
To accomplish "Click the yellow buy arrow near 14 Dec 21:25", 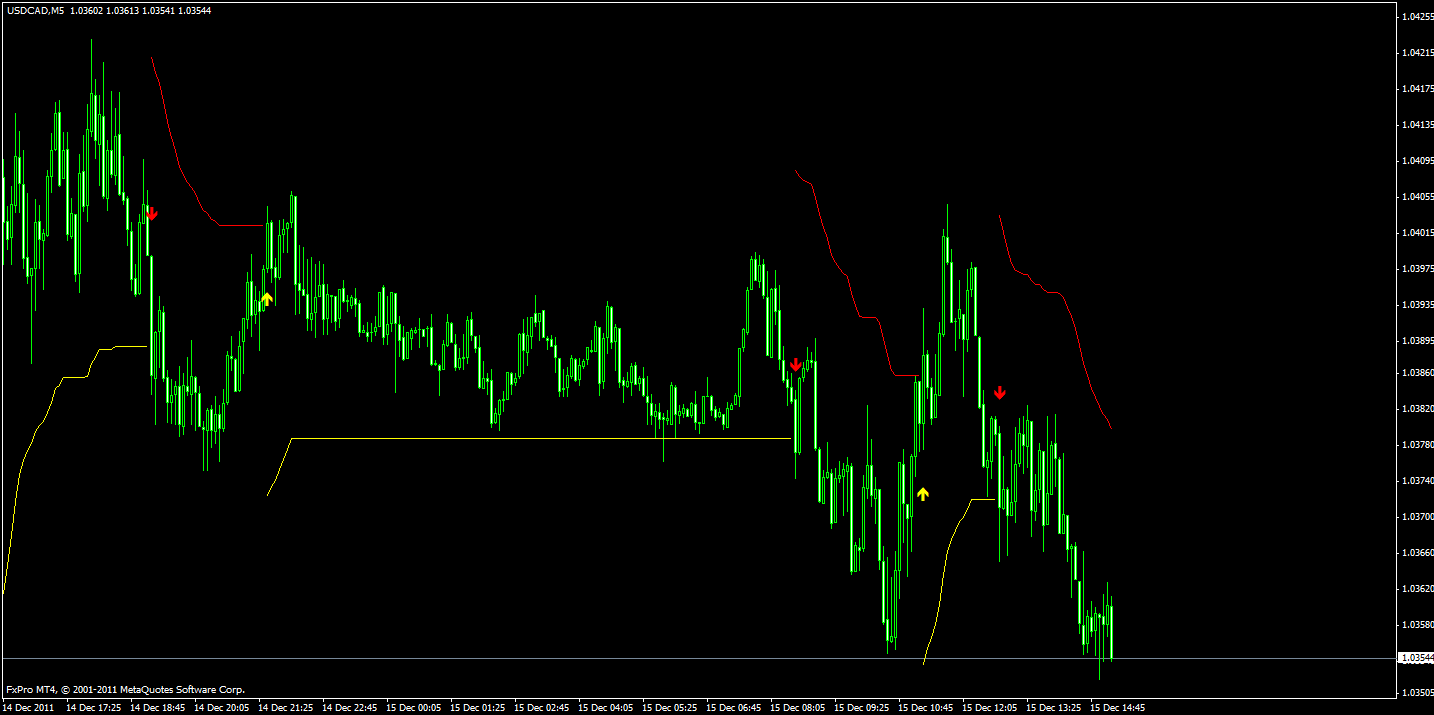I will (267, 298).
